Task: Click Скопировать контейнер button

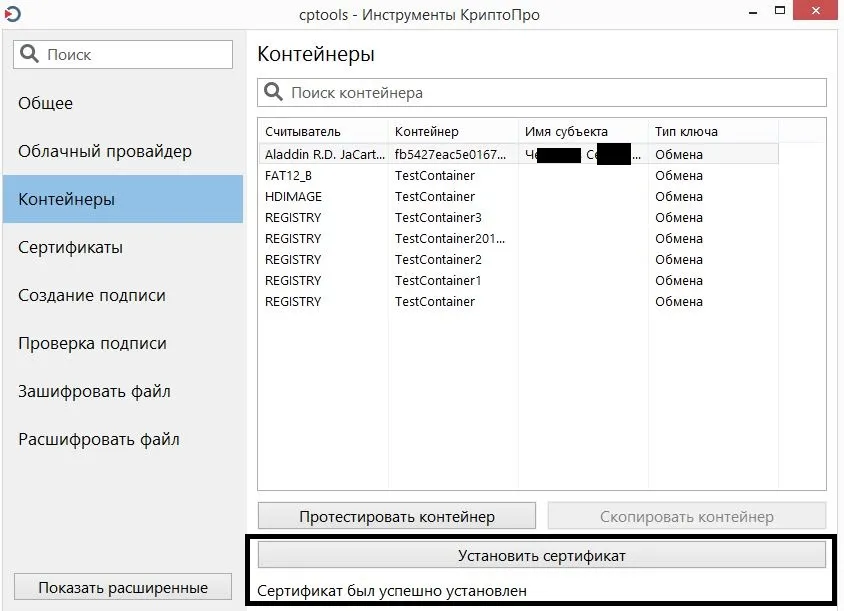Action: (687, 516)
